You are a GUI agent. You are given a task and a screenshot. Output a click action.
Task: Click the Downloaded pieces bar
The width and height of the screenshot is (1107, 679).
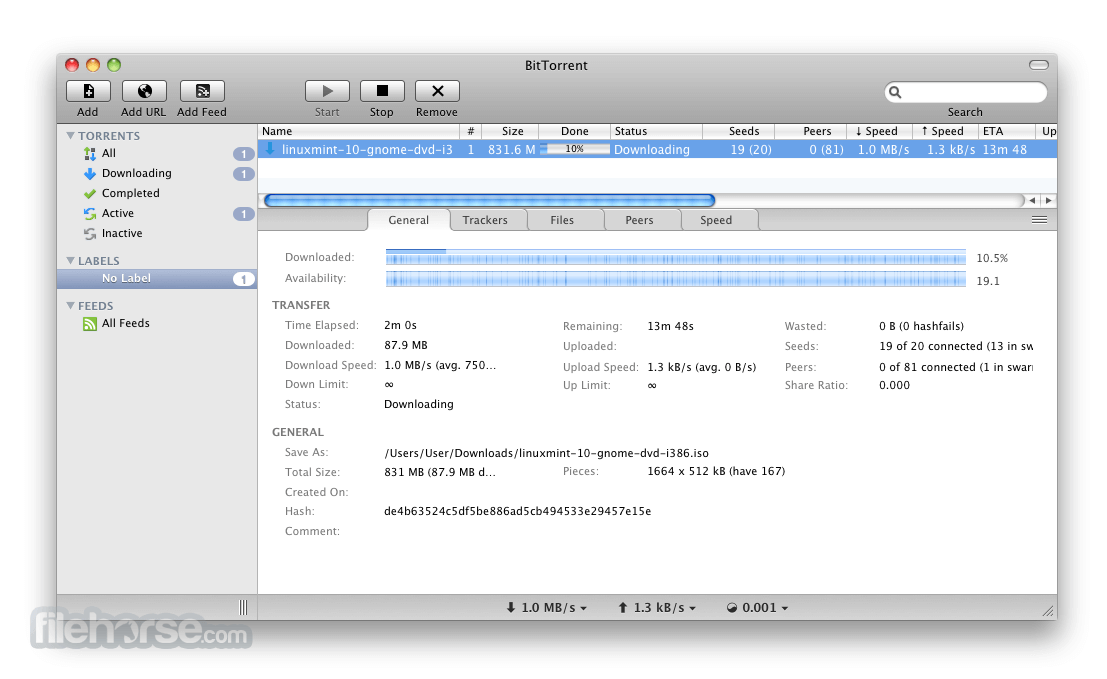[676, 258]
